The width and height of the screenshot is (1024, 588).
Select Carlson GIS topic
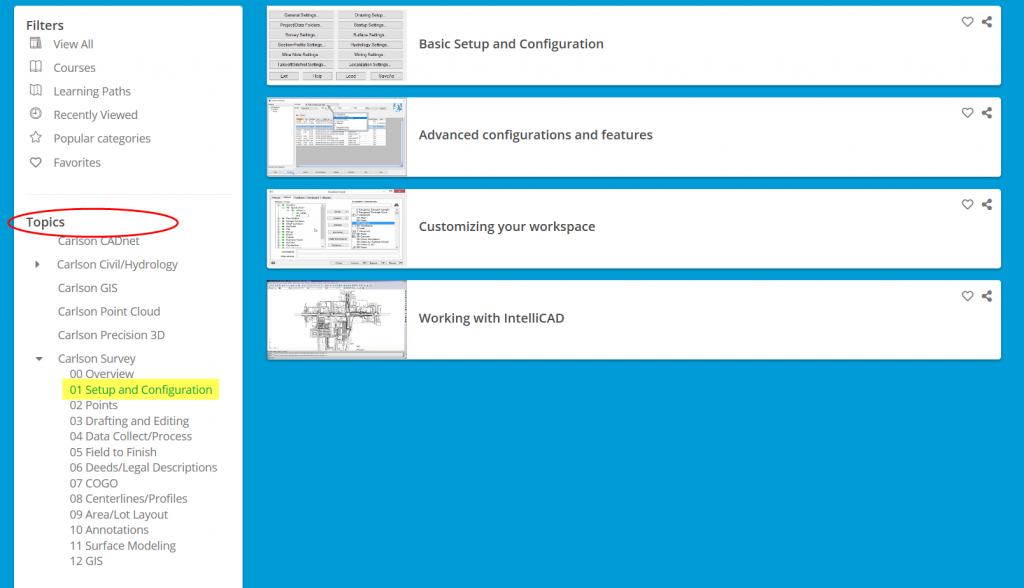[x=88, y=288]
